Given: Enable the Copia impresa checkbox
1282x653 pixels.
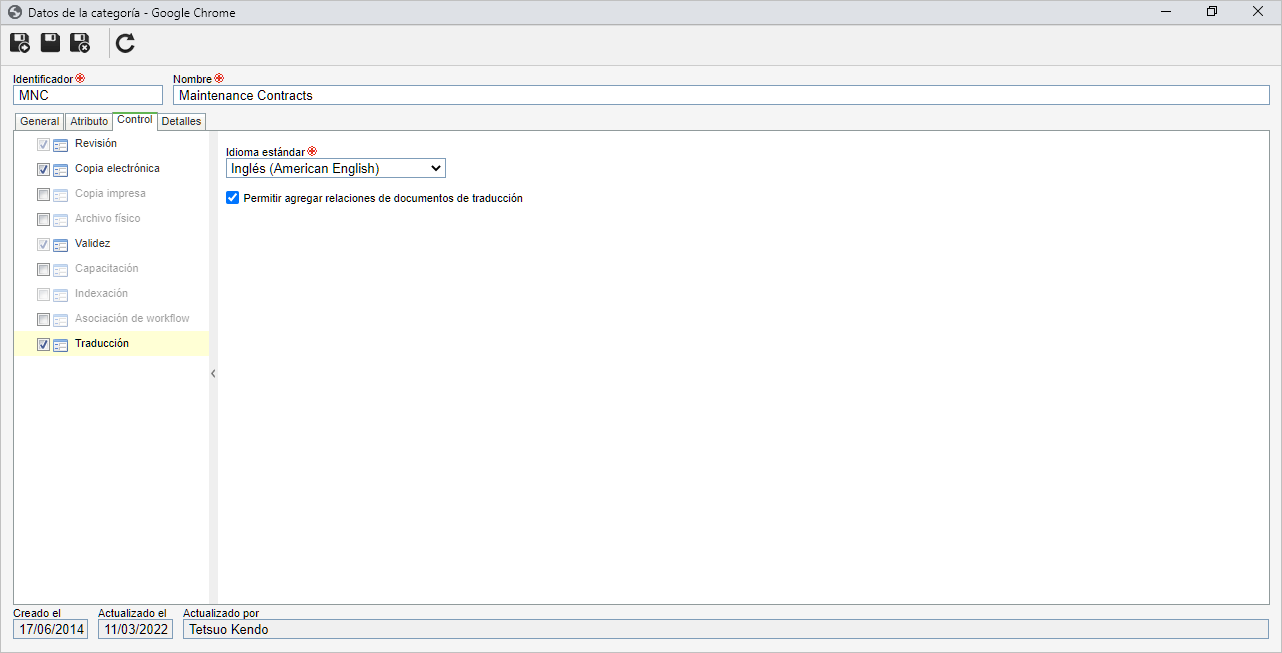Looking at the screenshot, I should tap(43, 194).
